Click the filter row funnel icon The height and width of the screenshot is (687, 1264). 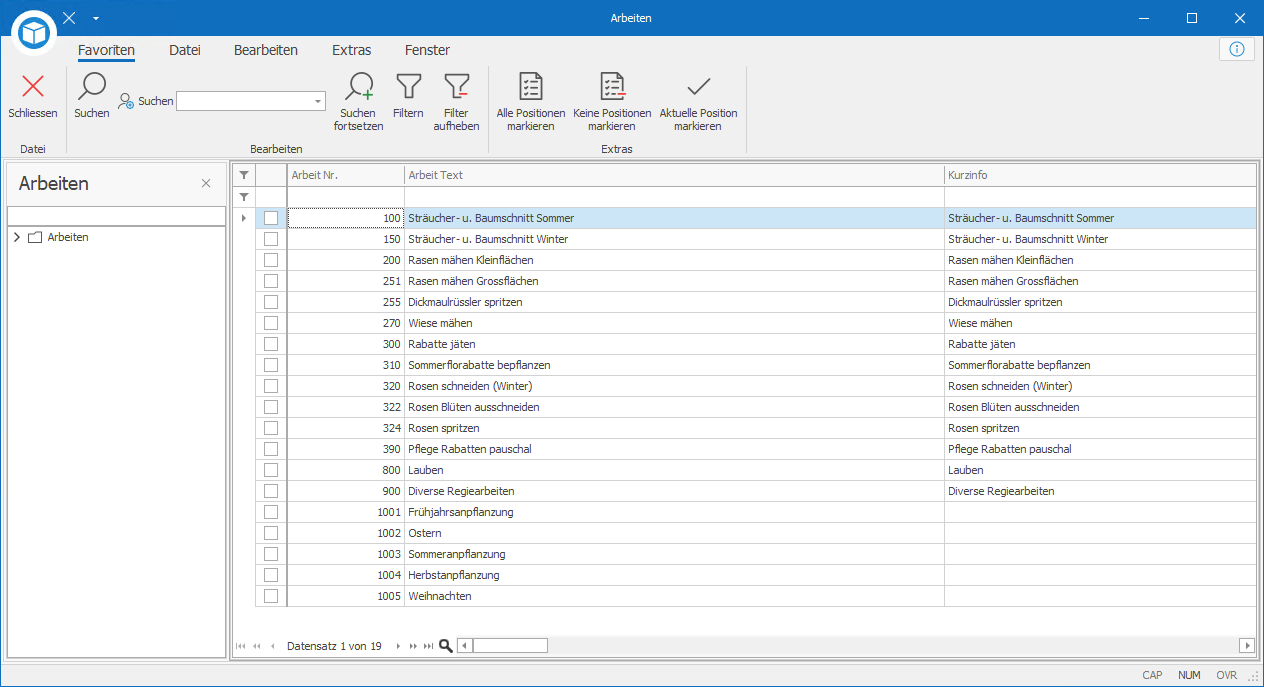pyautogui.click(x=244, y=197)
